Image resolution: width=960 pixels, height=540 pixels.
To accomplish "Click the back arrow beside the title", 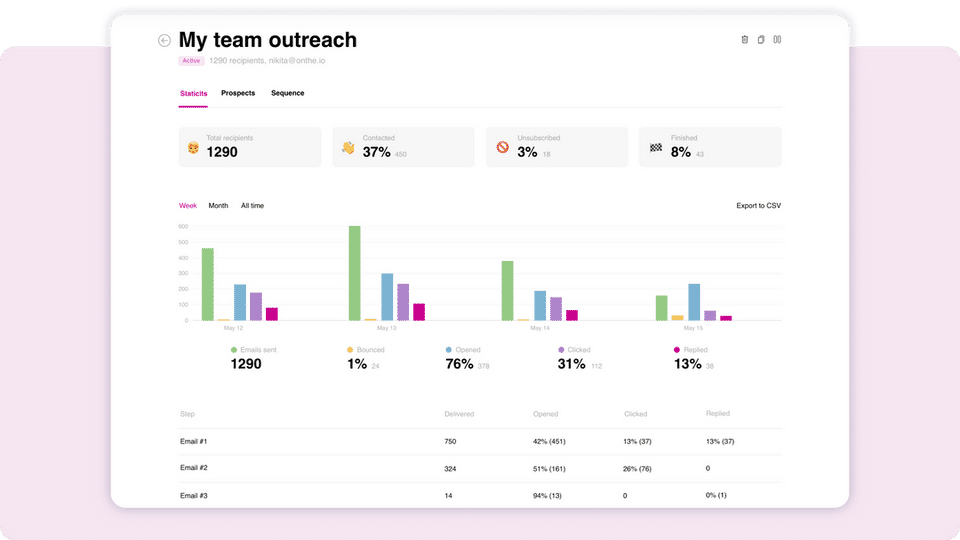I will pos(164,40).
